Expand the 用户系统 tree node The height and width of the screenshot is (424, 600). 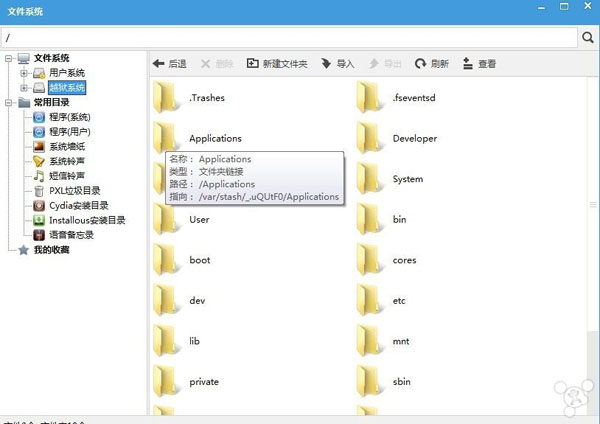24,73
